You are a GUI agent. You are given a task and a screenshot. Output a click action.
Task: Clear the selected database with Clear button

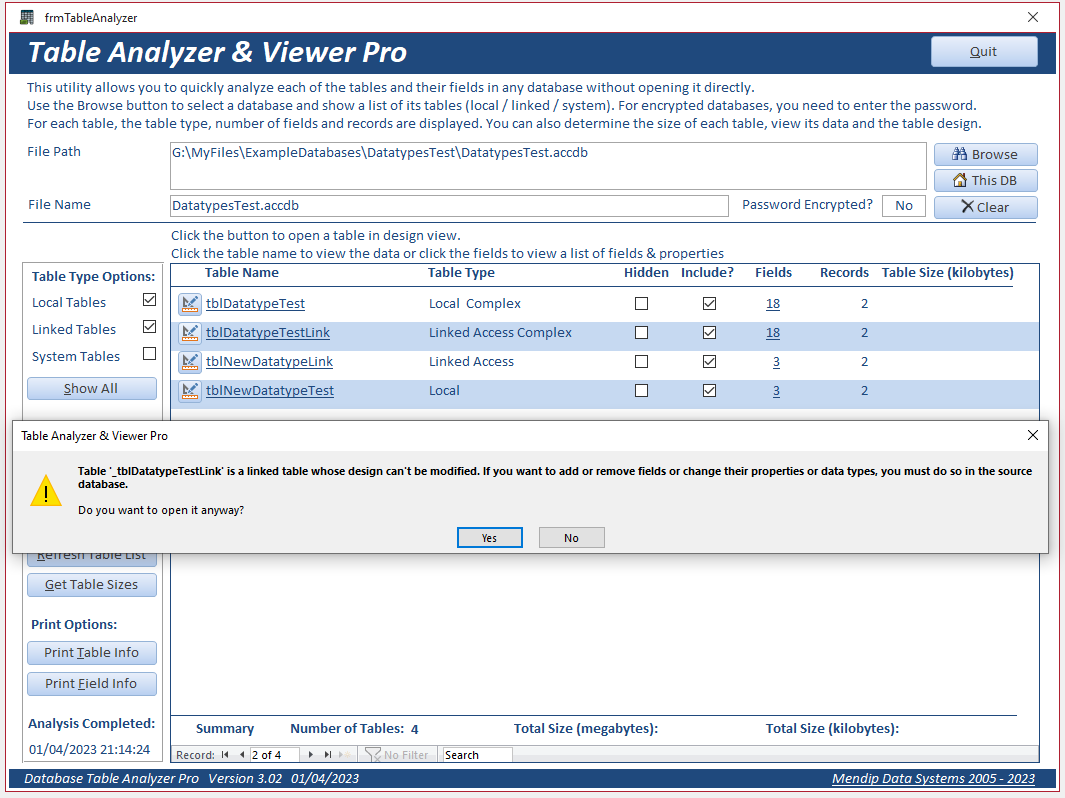[x=986, y=207]
